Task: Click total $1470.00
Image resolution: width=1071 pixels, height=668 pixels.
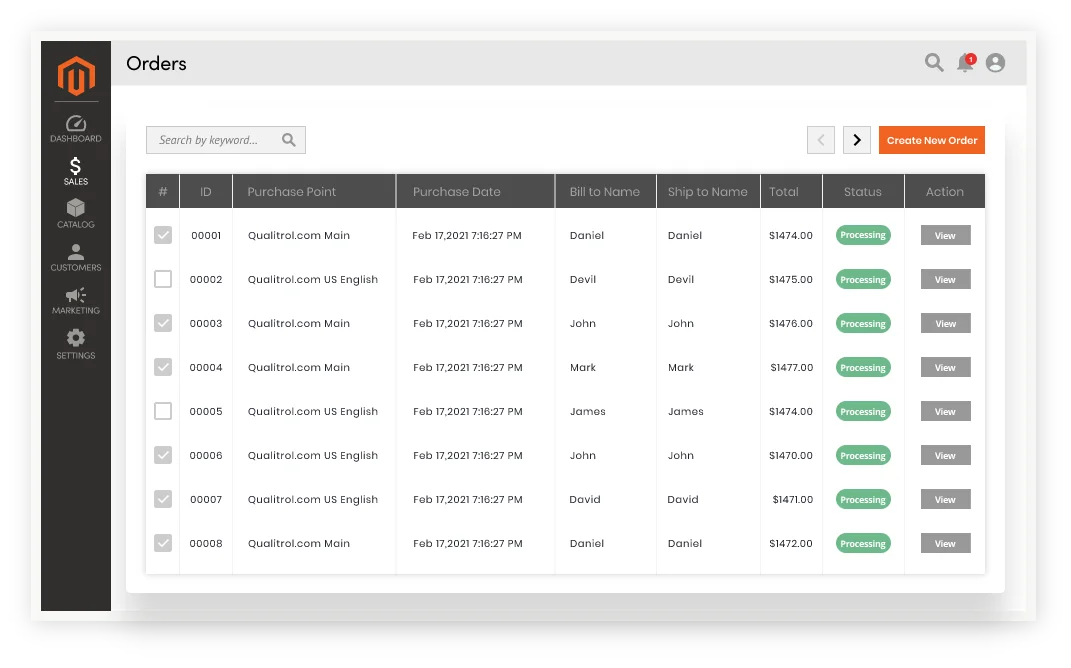Action: (x=791, y=456)
